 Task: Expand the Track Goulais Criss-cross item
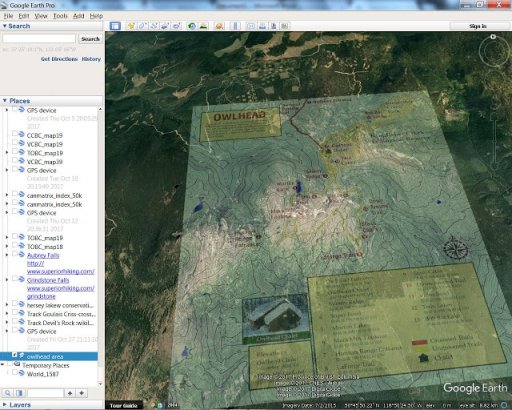click(7, 314)
